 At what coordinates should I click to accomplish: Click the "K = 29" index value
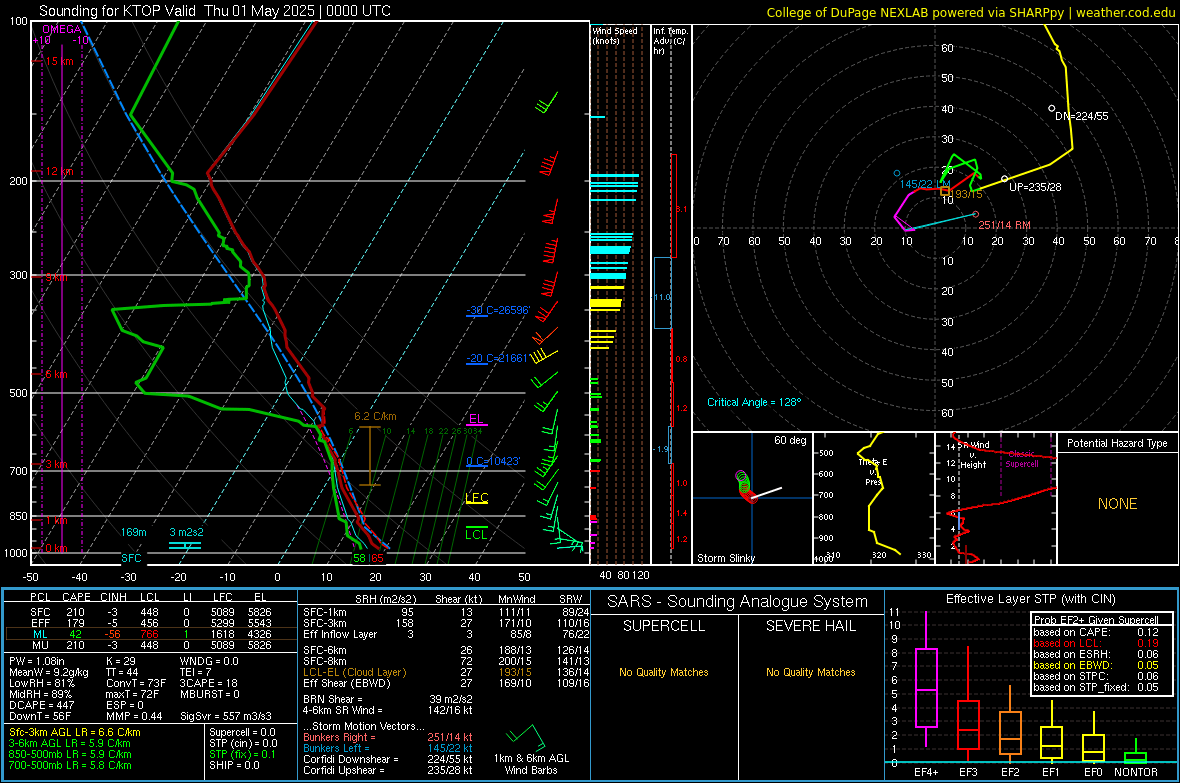click(120, 662)
